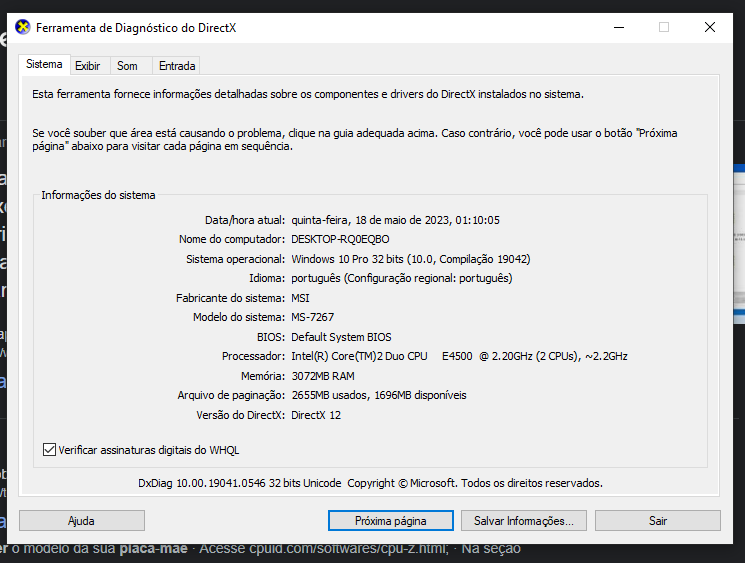Click the Nome do computador label
Viewport: 745px width, 563px height.
pos(232,239)
